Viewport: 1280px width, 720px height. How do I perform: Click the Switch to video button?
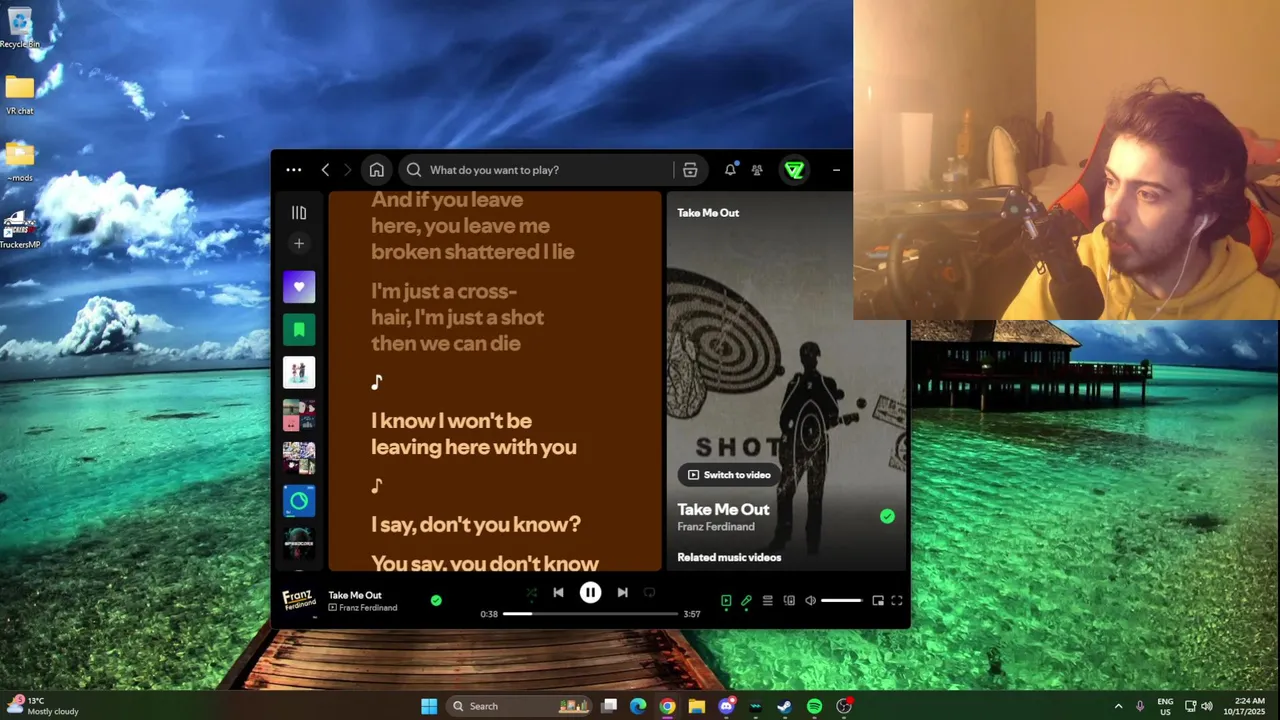point(729,475)
